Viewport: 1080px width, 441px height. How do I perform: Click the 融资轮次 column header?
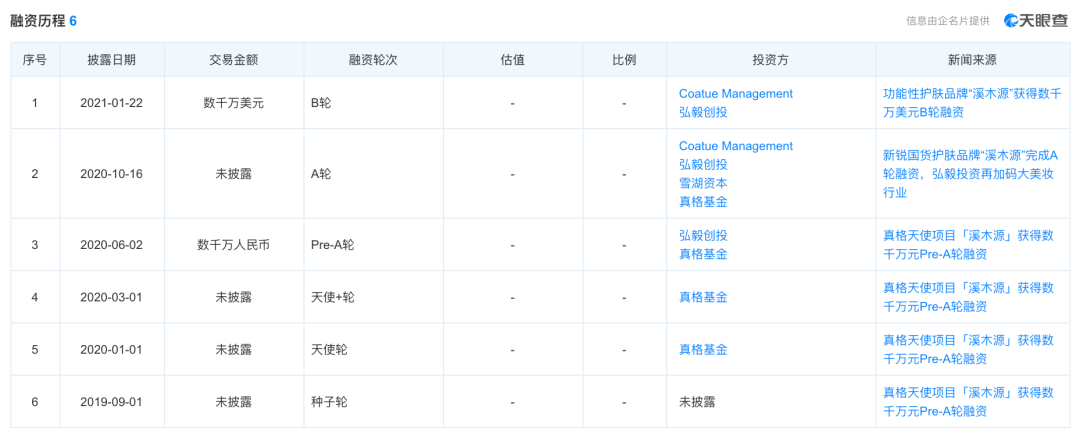click(373, 60)
